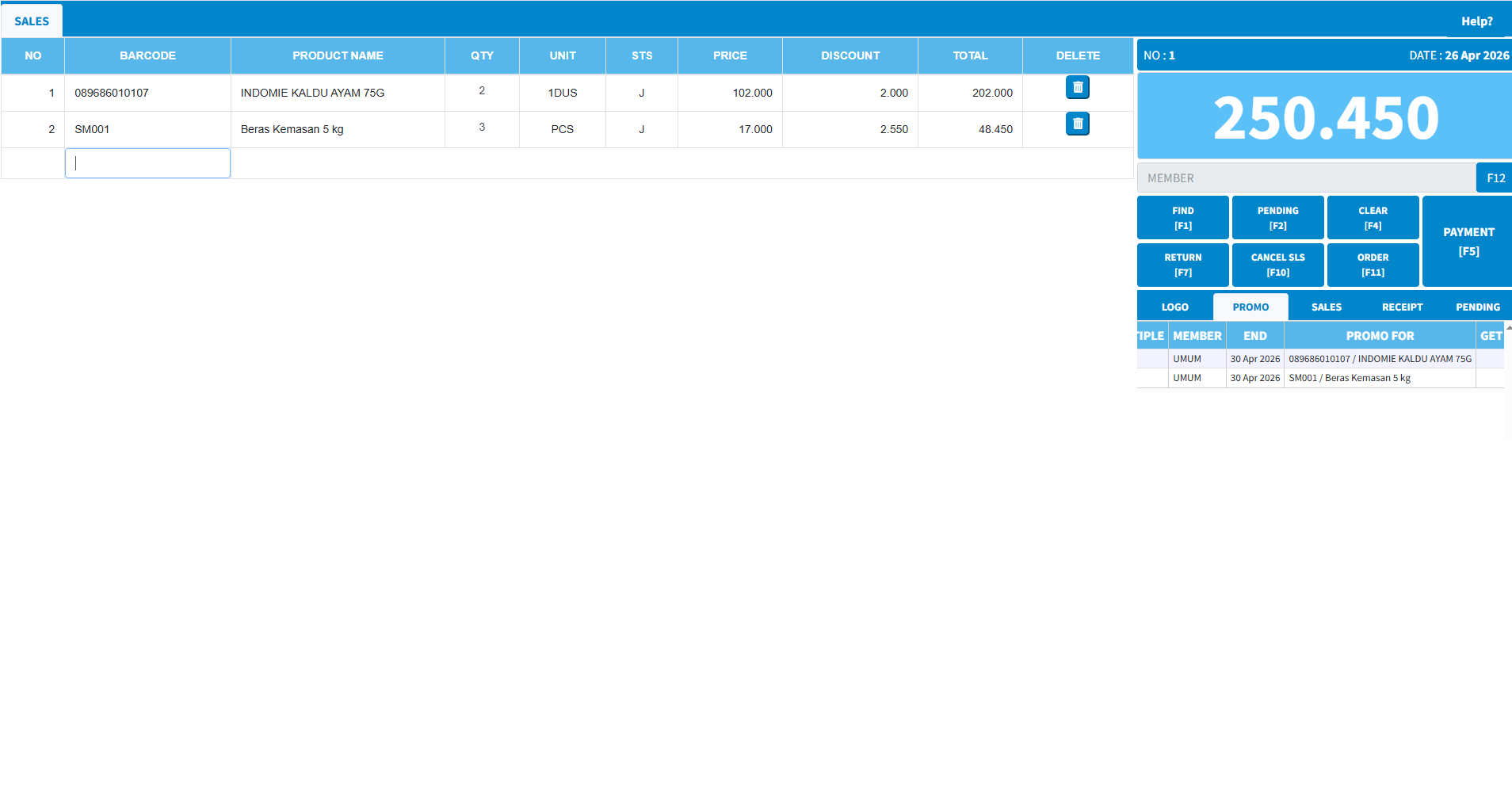Click the grand total 250.450 display
Screen dimensions: 1512x786
1325,117
